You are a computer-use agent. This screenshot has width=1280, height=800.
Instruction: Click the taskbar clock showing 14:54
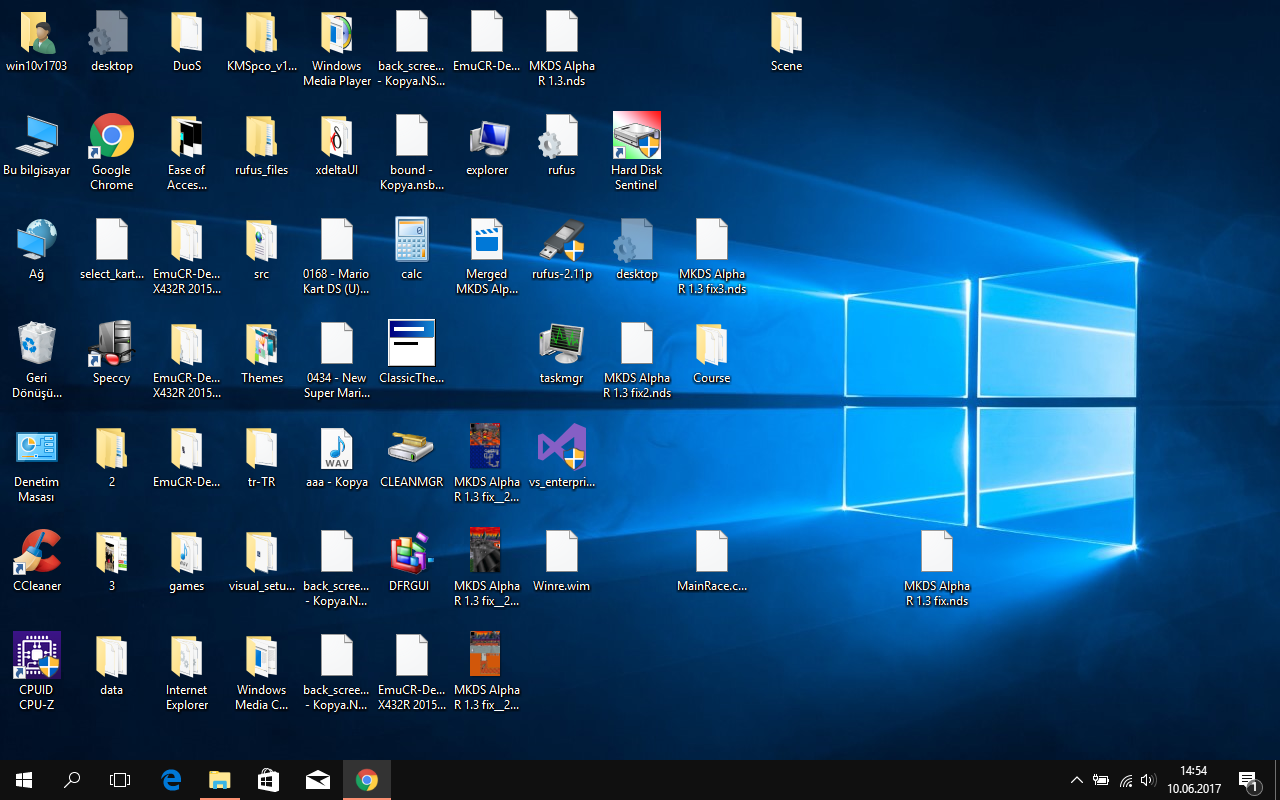tap(1193, 780)
